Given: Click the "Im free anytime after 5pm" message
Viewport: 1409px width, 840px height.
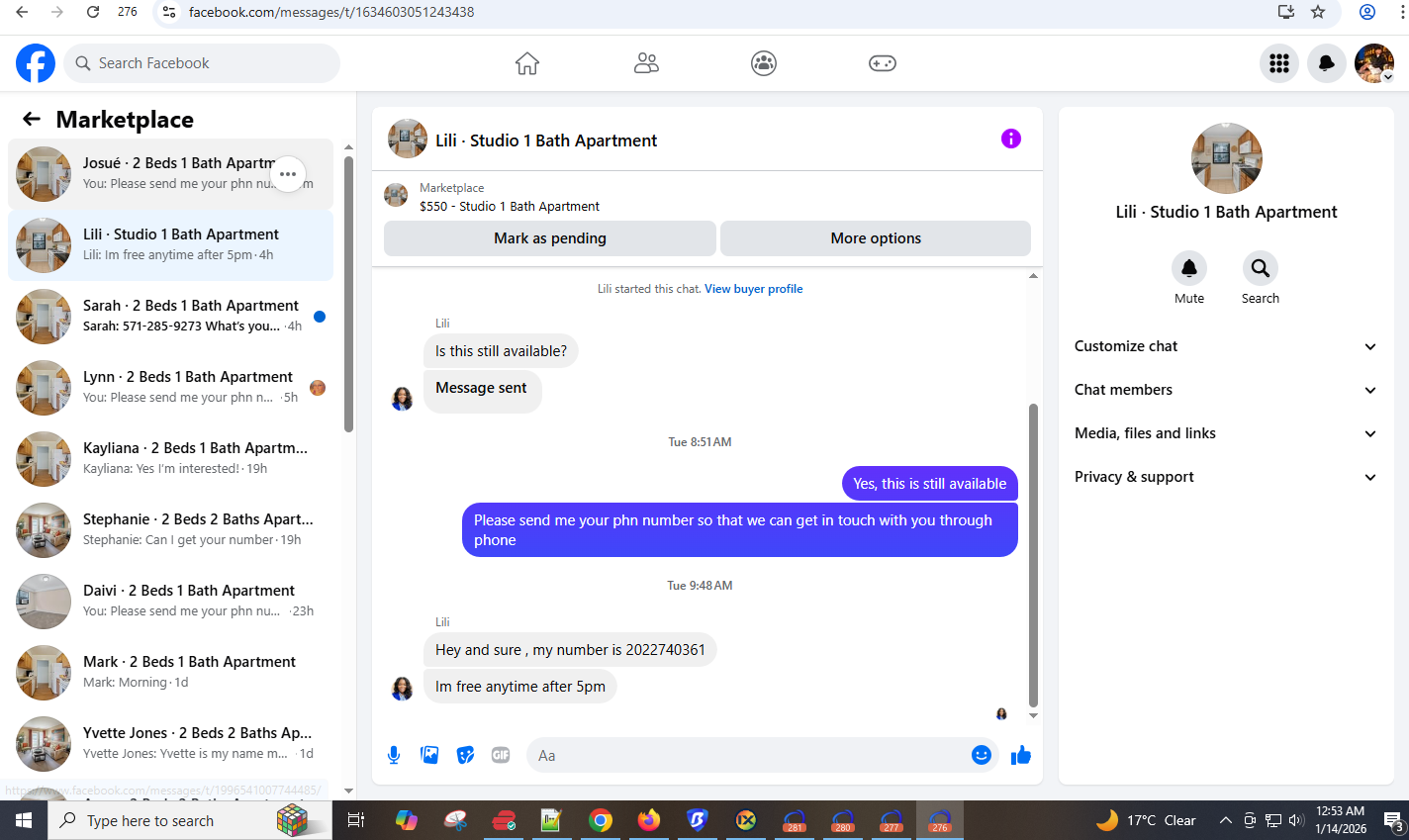Looking at the screenshot, I should pos(520,687).
